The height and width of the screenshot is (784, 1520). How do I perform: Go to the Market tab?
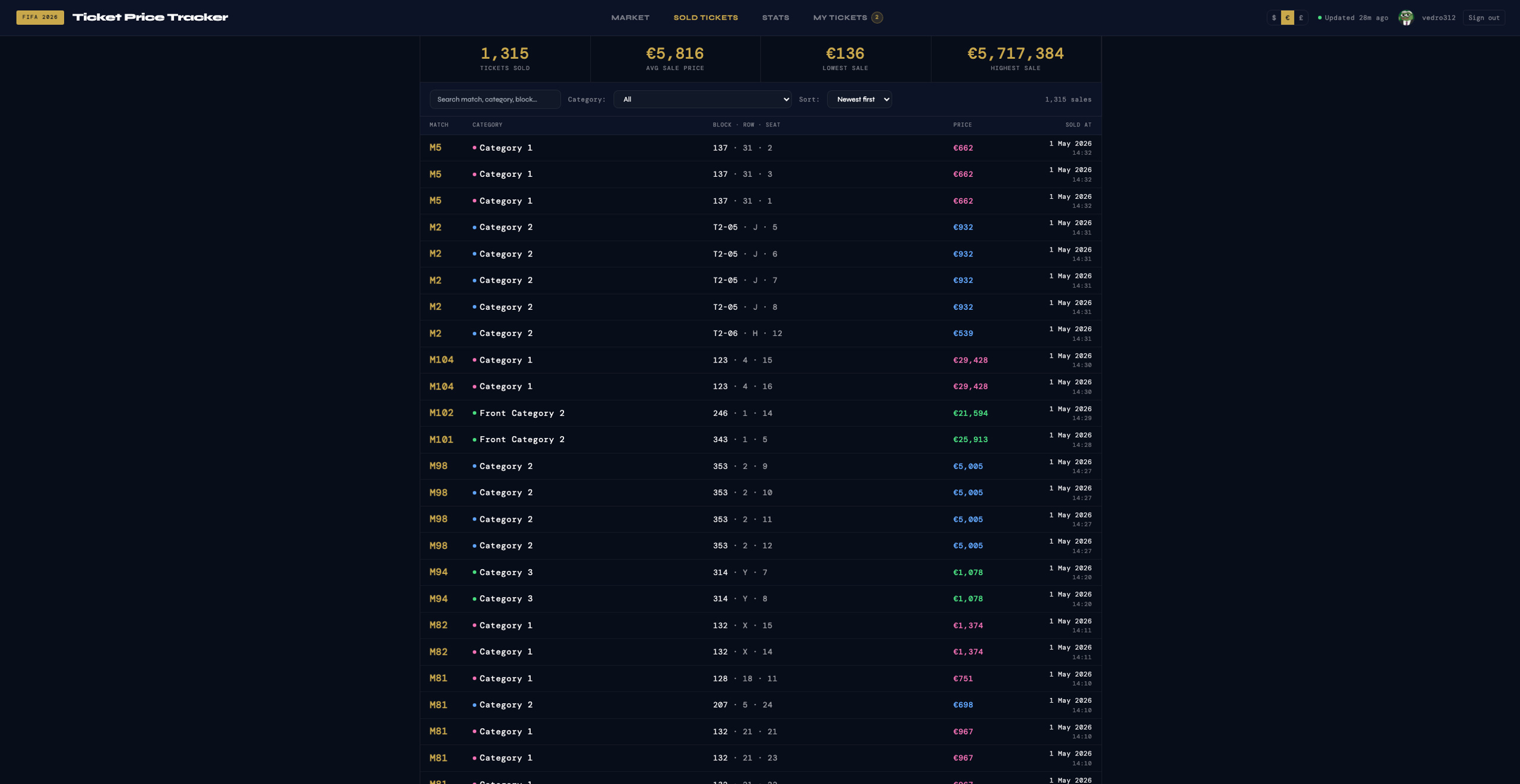tap(630, 18)
